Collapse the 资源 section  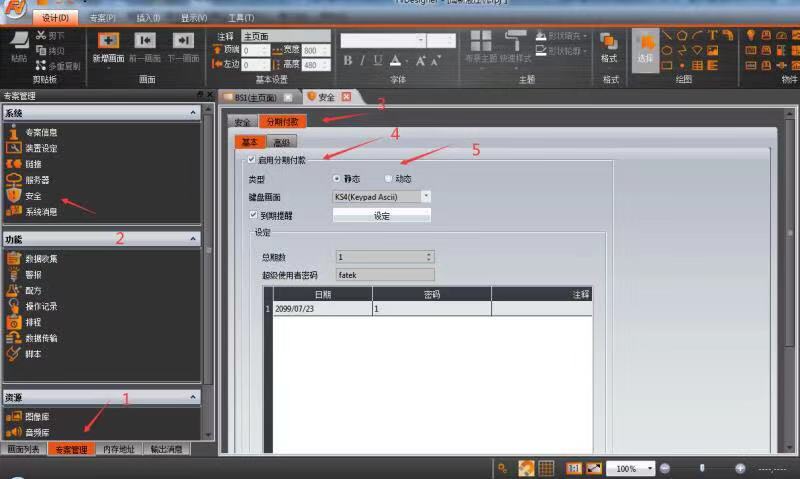pos(193,397)
